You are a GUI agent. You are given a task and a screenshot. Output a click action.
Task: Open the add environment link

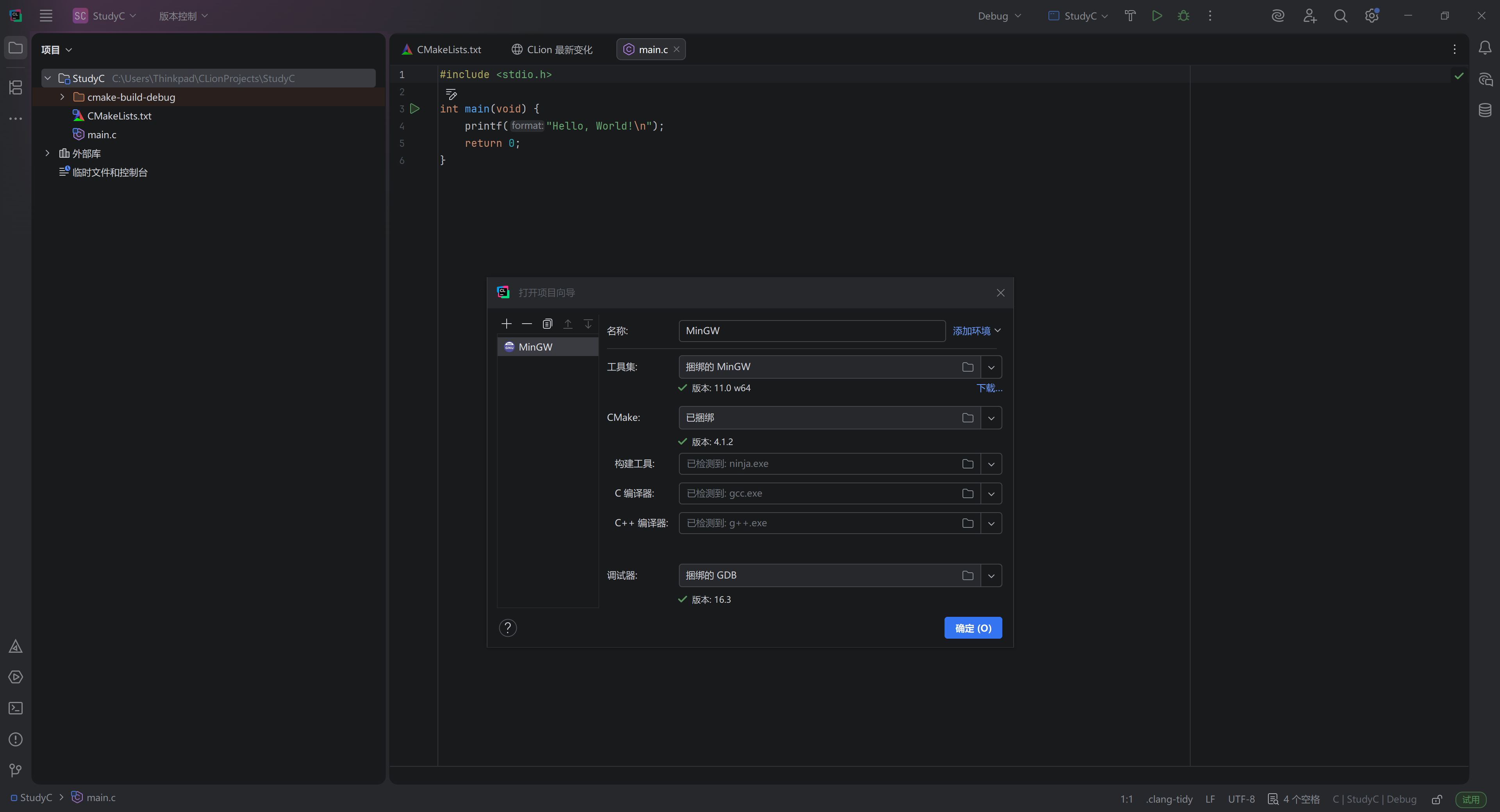pyautogui.click(x=977, y=331)
